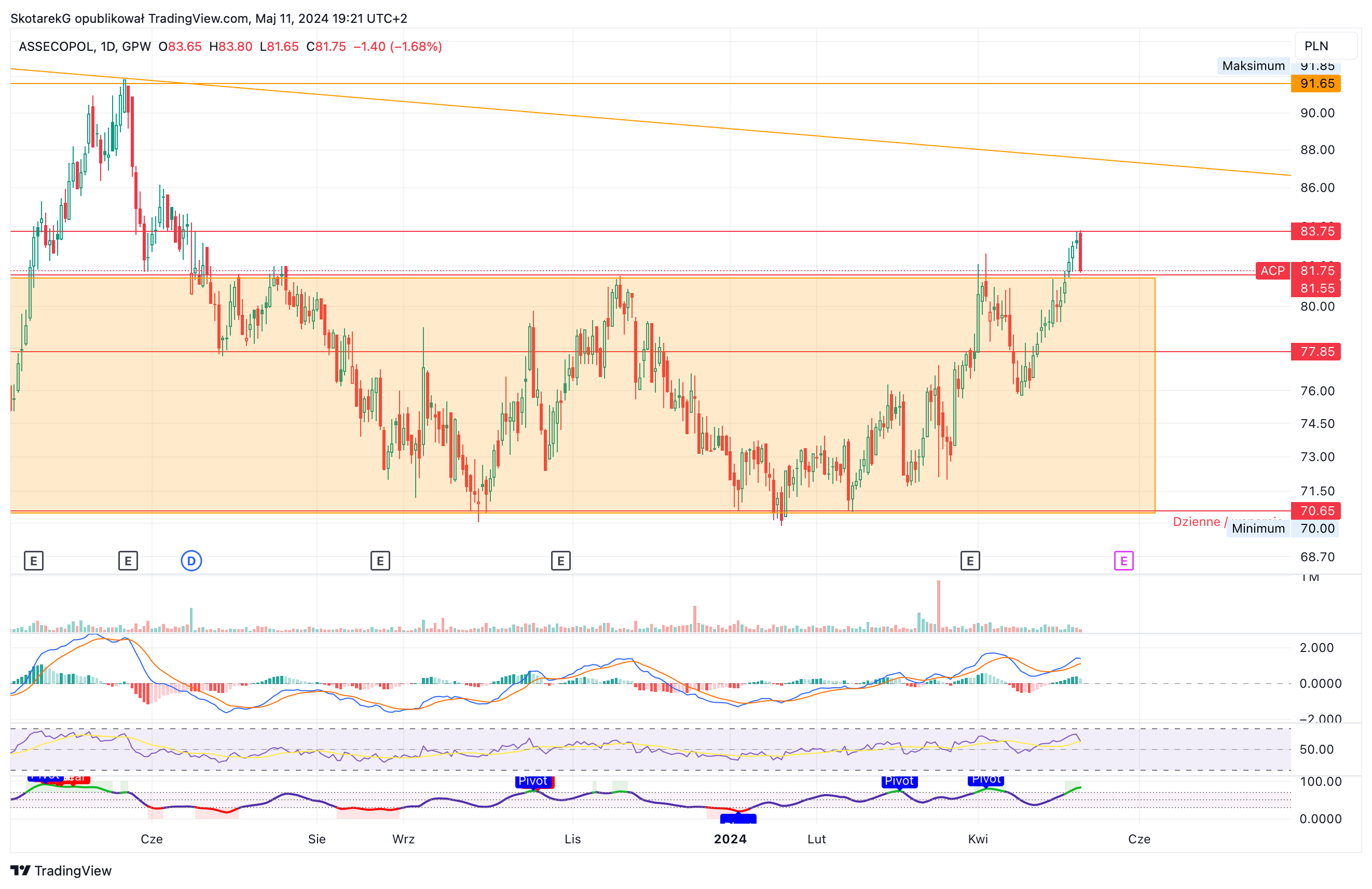
Task: Click the magenta upcoming earnings E marker
Action: pos(1123,561)
